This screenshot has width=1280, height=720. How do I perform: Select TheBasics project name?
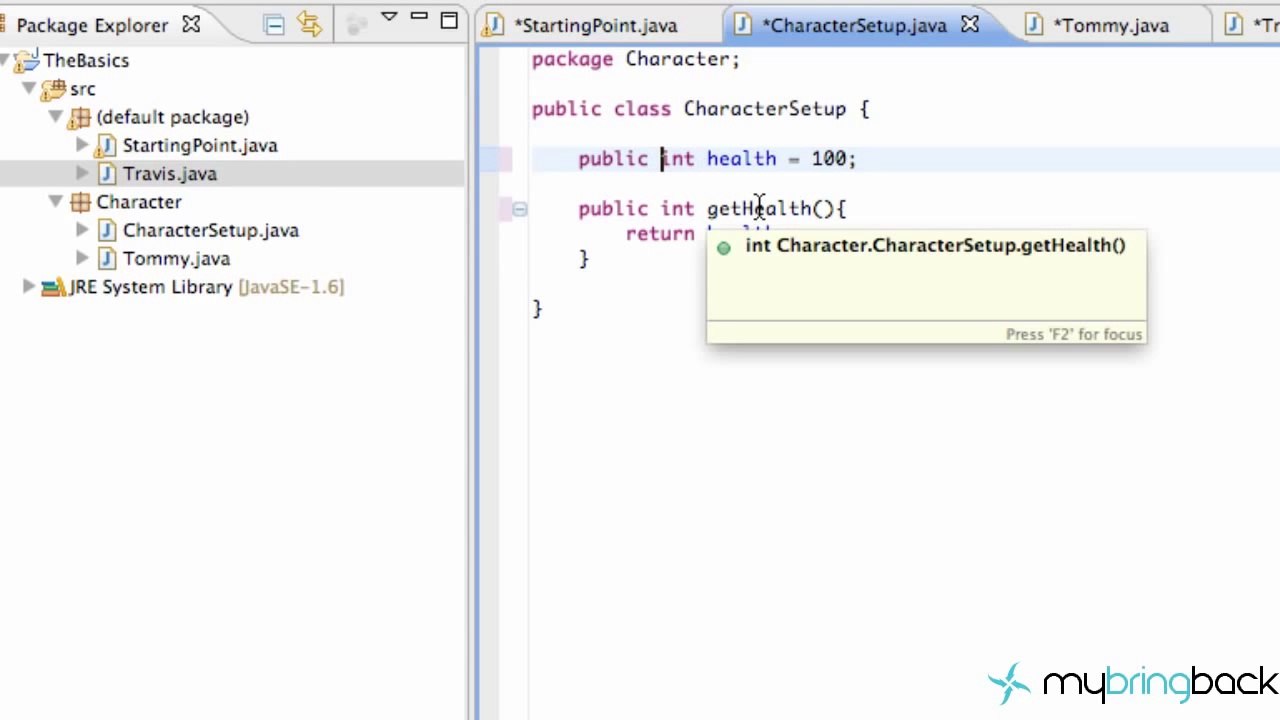pos(86,60)
